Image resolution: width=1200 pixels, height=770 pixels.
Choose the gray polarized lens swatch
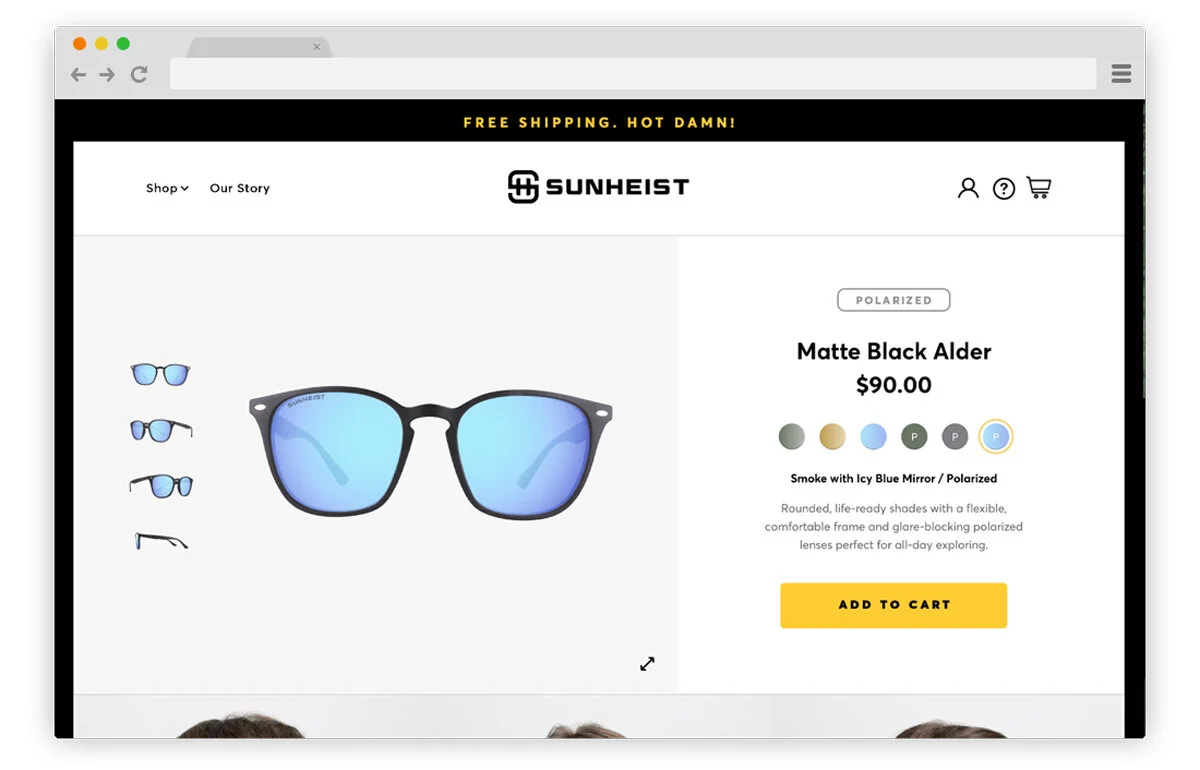(955, 437)
